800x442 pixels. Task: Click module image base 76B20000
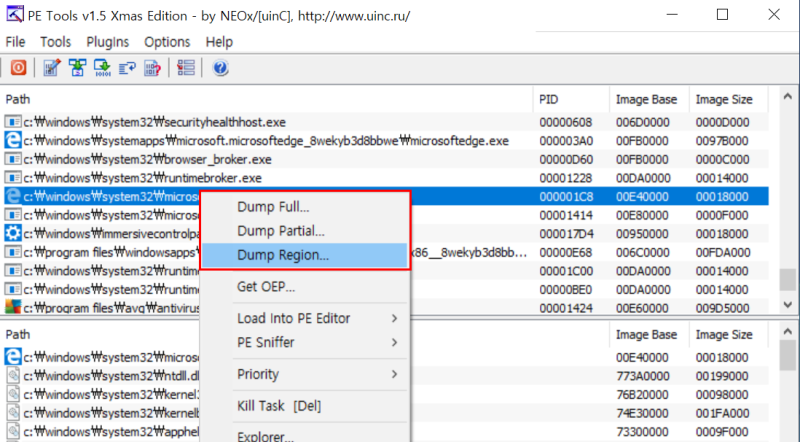click(642, 395)
